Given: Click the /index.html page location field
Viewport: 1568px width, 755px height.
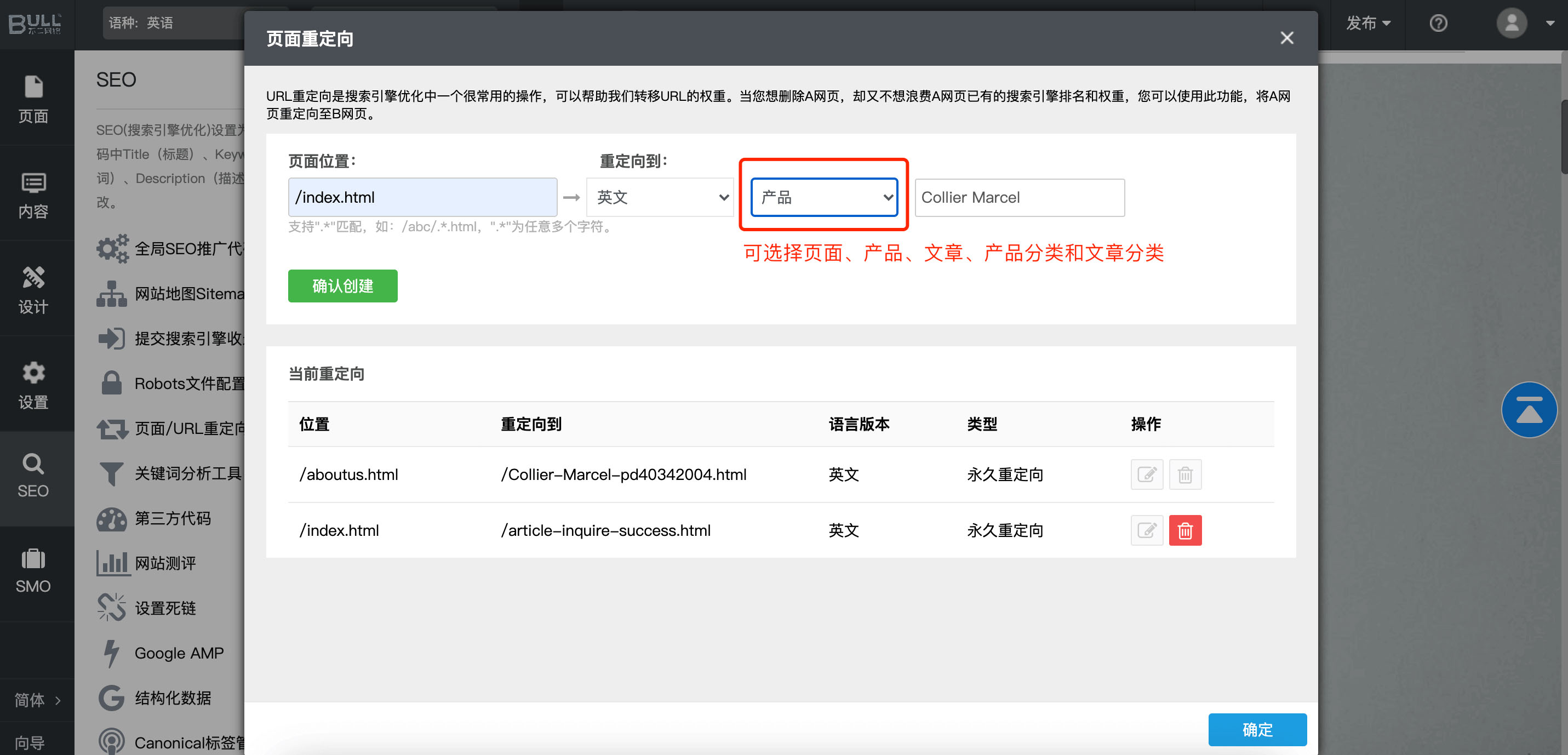Looking at the screenshot, I should pyautogui.click(x=422, y=197).
